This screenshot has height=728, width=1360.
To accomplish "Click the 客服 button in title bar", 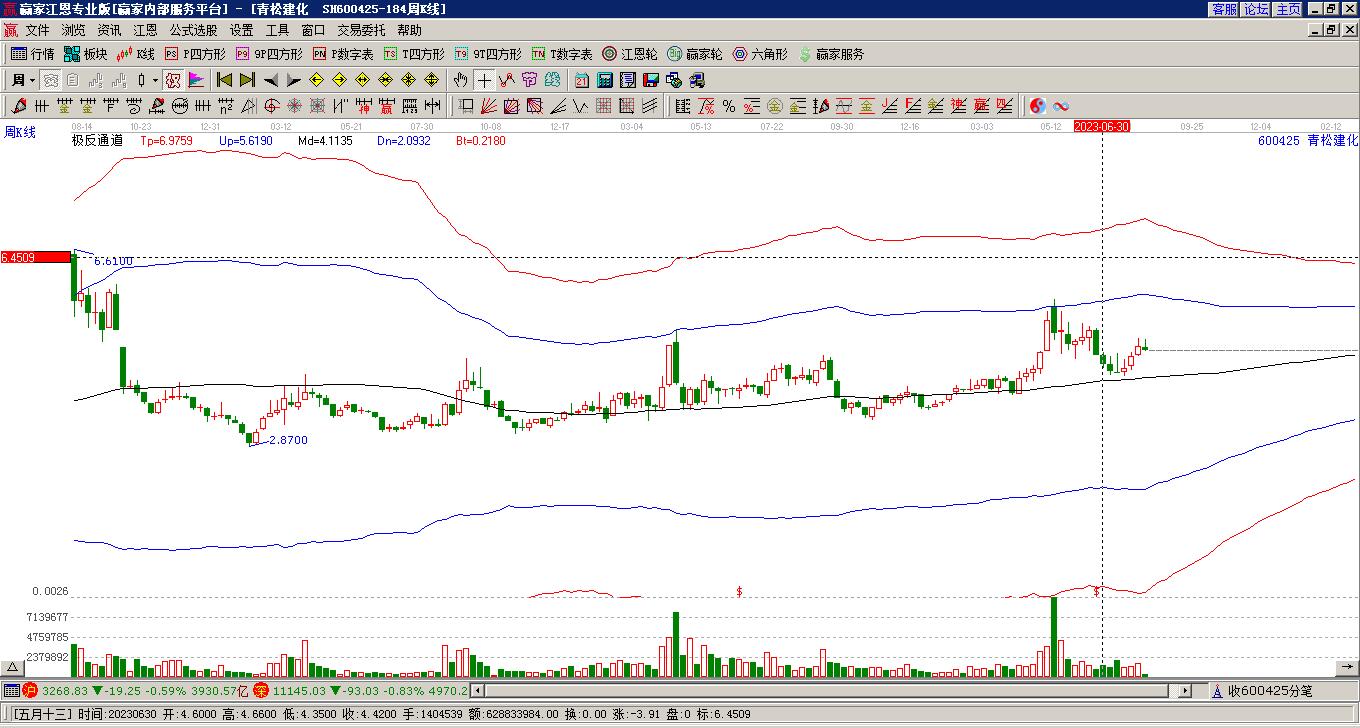I will point(1224,9).
